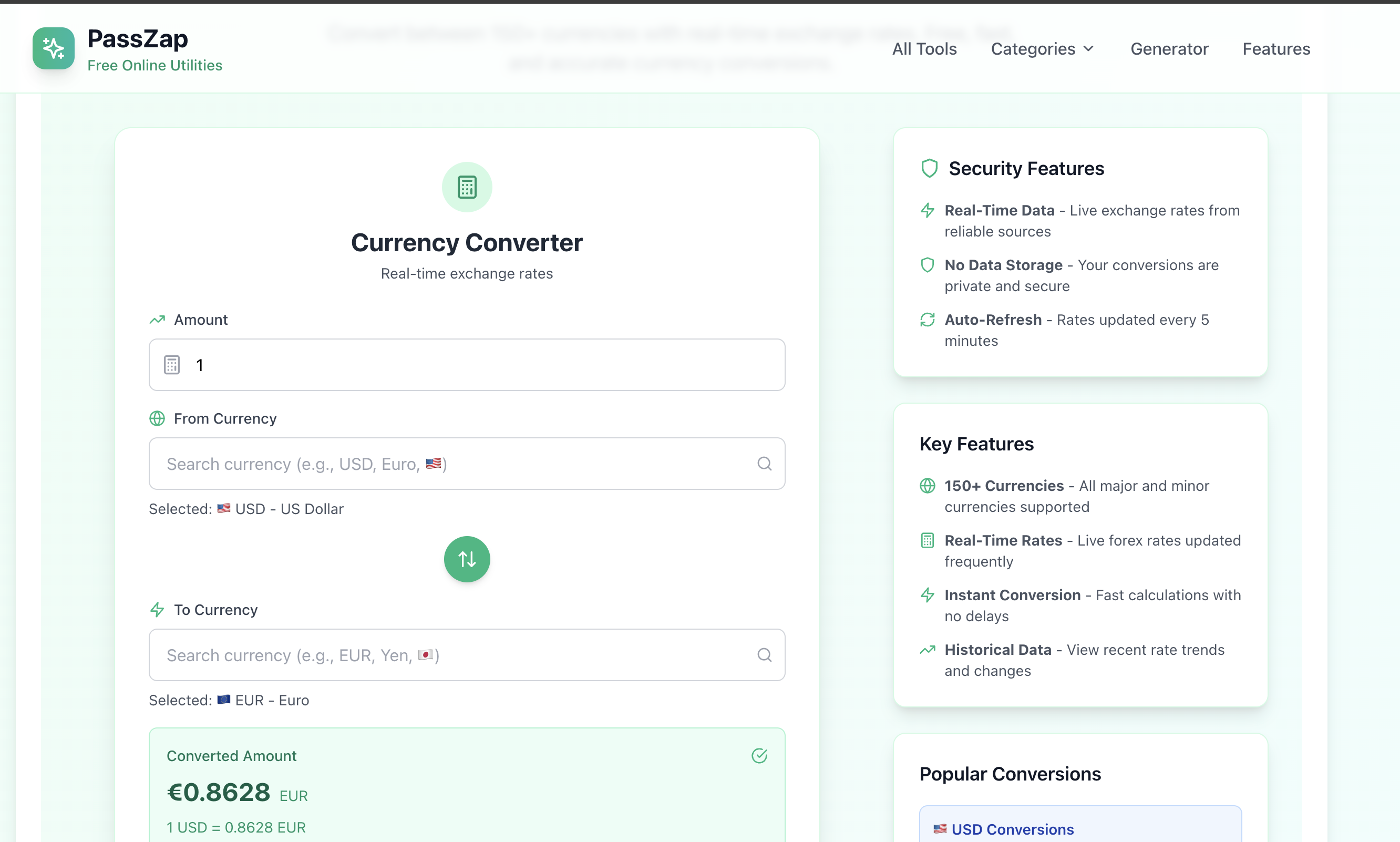Click the checkmark icon in Converted Amount panel

pos(759,755)
